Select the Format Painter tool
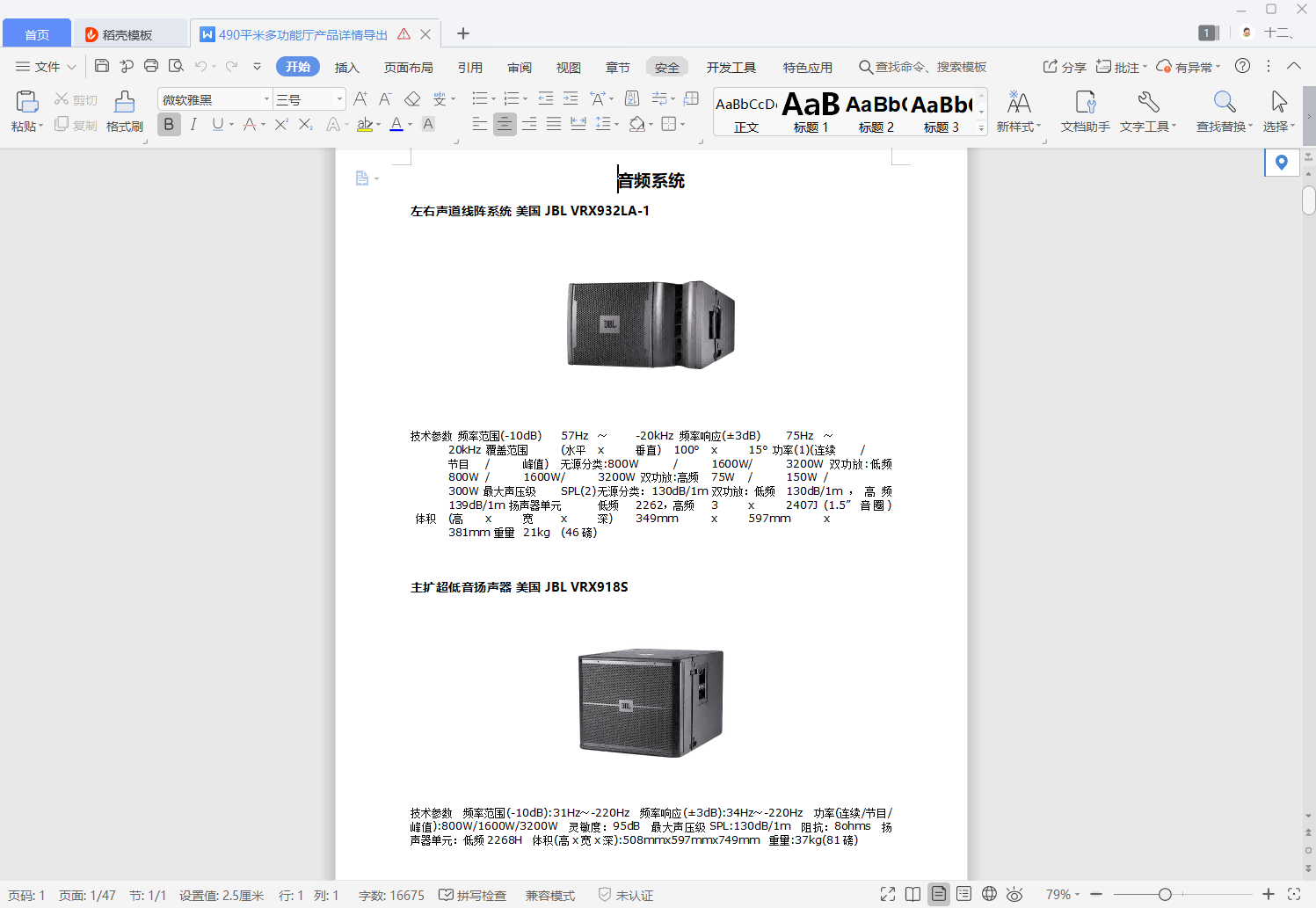This screenshot has width=1316, height=908. coord(123,110)
